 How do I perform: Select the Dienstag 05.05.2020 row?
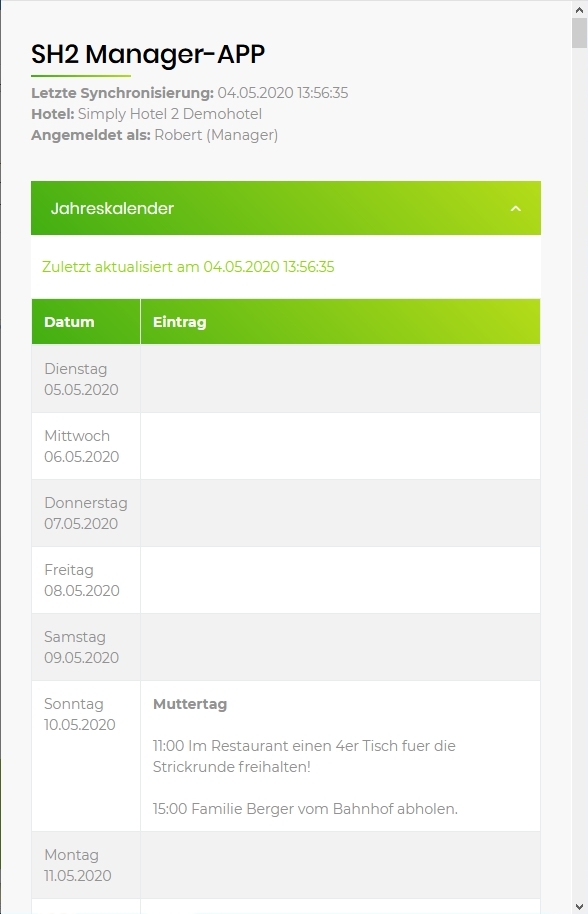pos(286,379)
